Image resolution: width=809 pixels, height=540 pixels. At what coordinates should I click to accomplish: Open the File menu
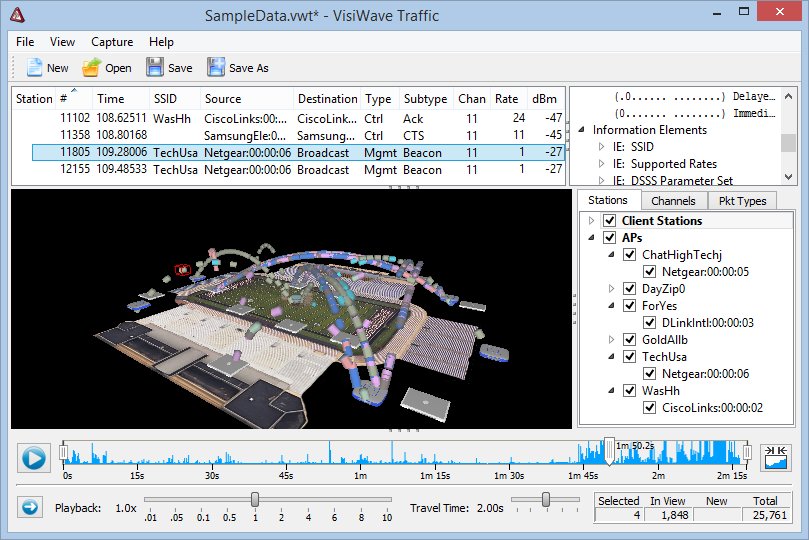coord(25,42)
